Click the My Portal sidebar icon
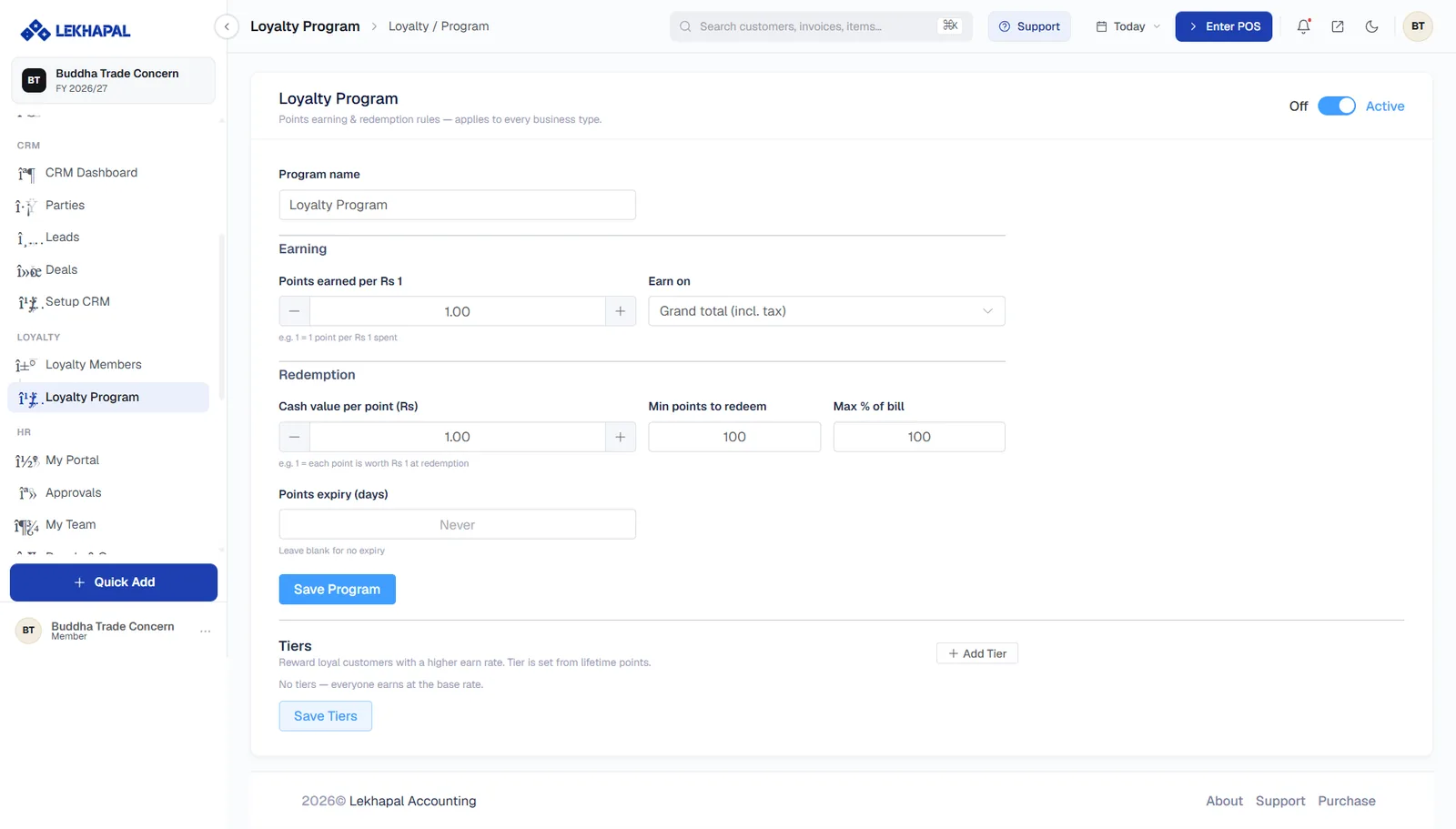The image size is (1456, 829). tap(27, 460)
